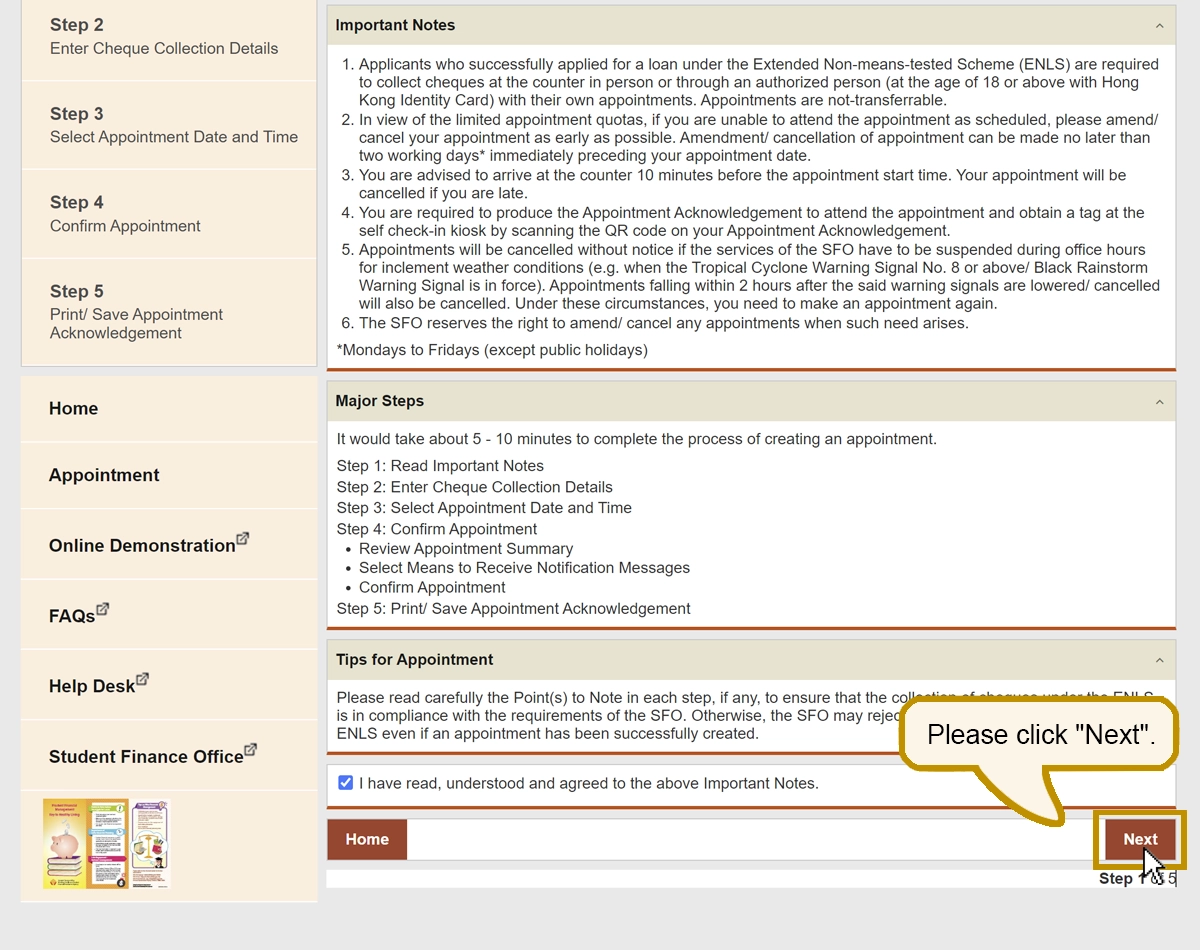Select Step 4 Confirm Appointment

point(169,213)
